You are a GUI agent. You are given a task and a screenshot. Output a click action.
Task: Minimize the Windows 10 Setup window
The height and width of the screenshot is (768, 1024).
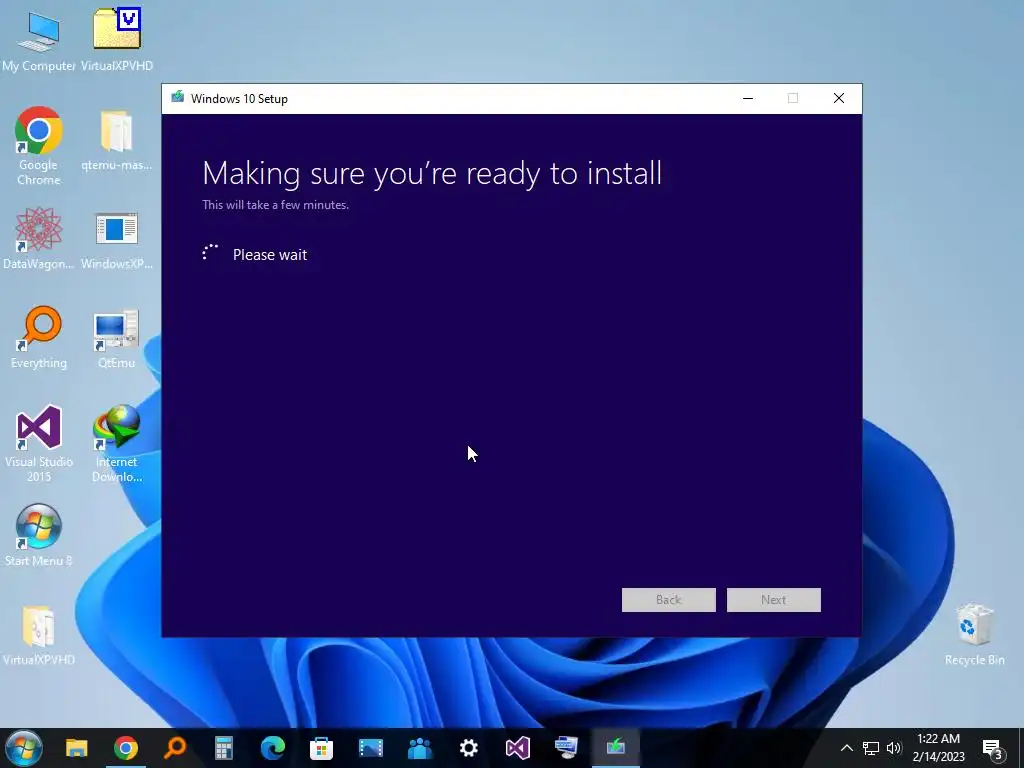coord(748,99)
